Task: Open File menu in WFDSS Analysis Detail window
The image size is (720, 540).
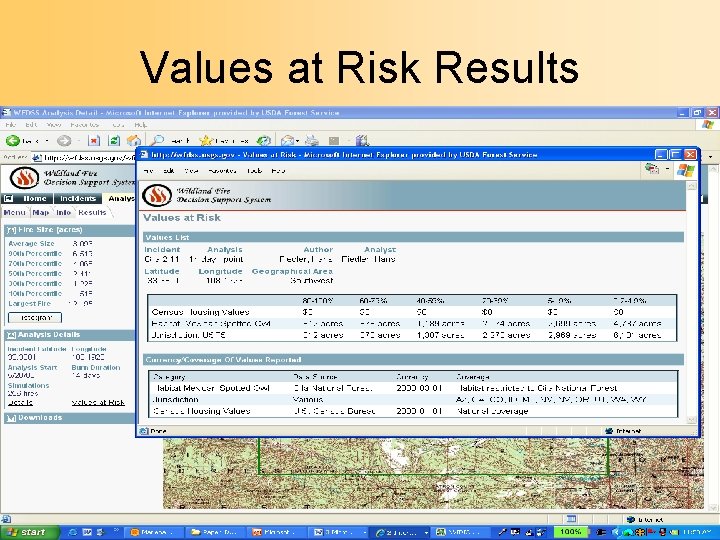Action: click(x=11, y=125)
